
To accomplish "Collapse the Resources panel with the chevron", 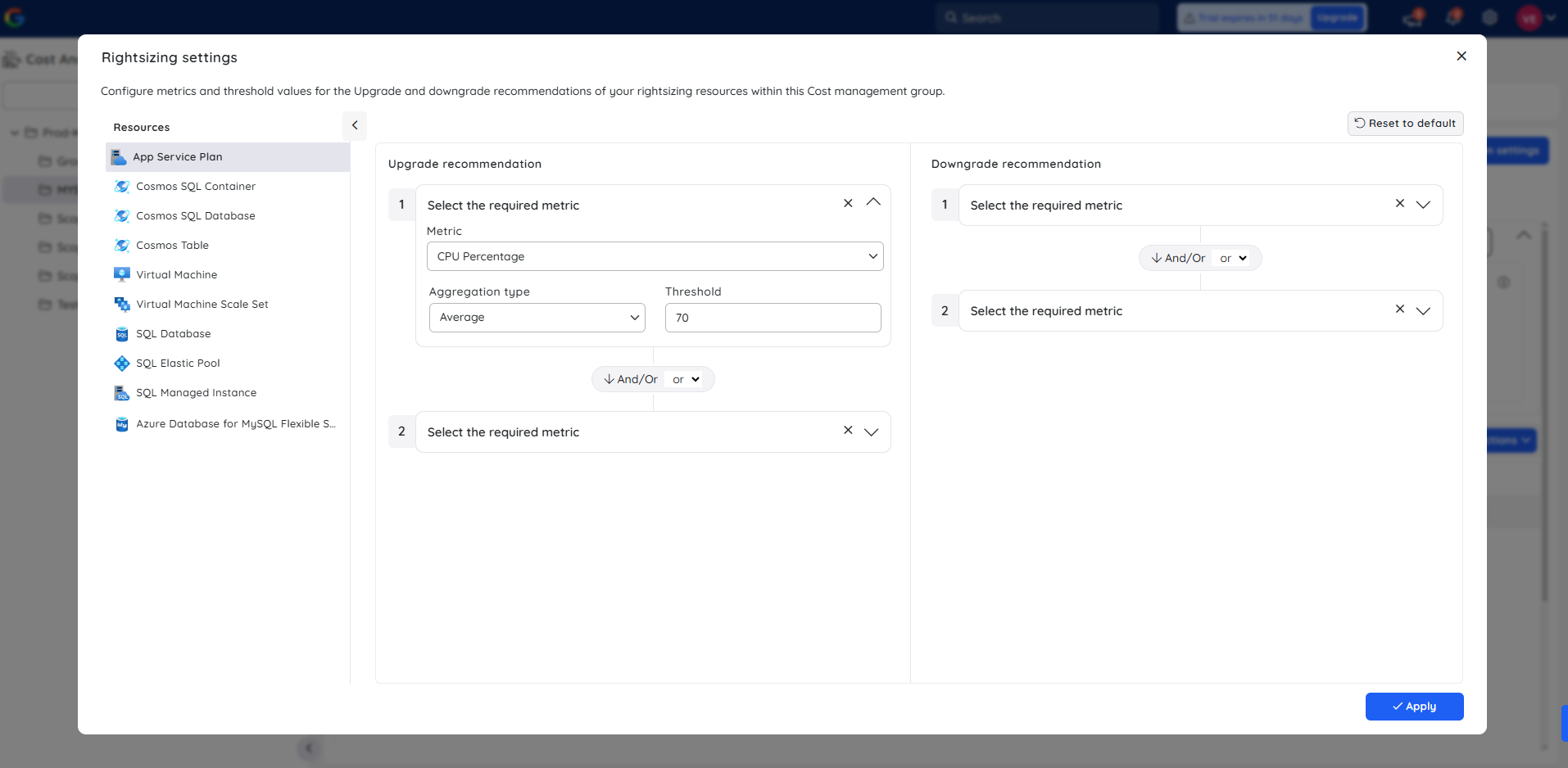I will point(355,125).
